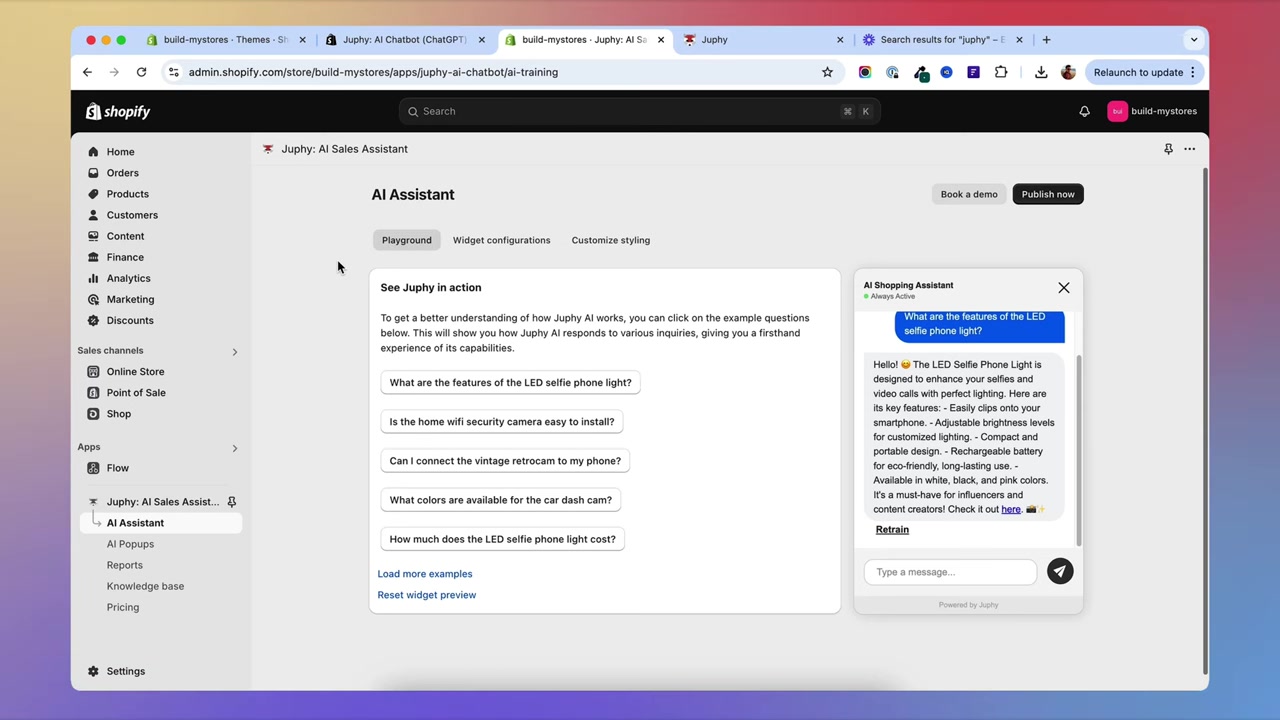Open the browser extensions puzzle icon
The width and height of the screenshot is (1280, 720).
pyautogui.click(x=1001, y=72)
